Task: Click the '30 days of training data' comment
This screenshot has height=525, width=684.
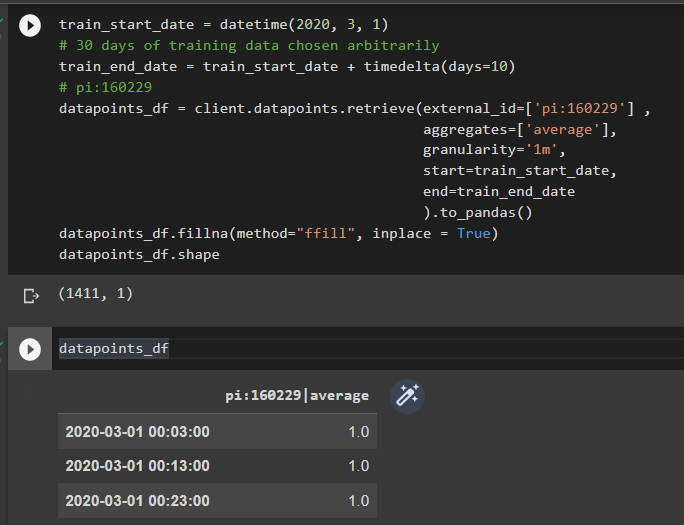Action: point(249,45)
